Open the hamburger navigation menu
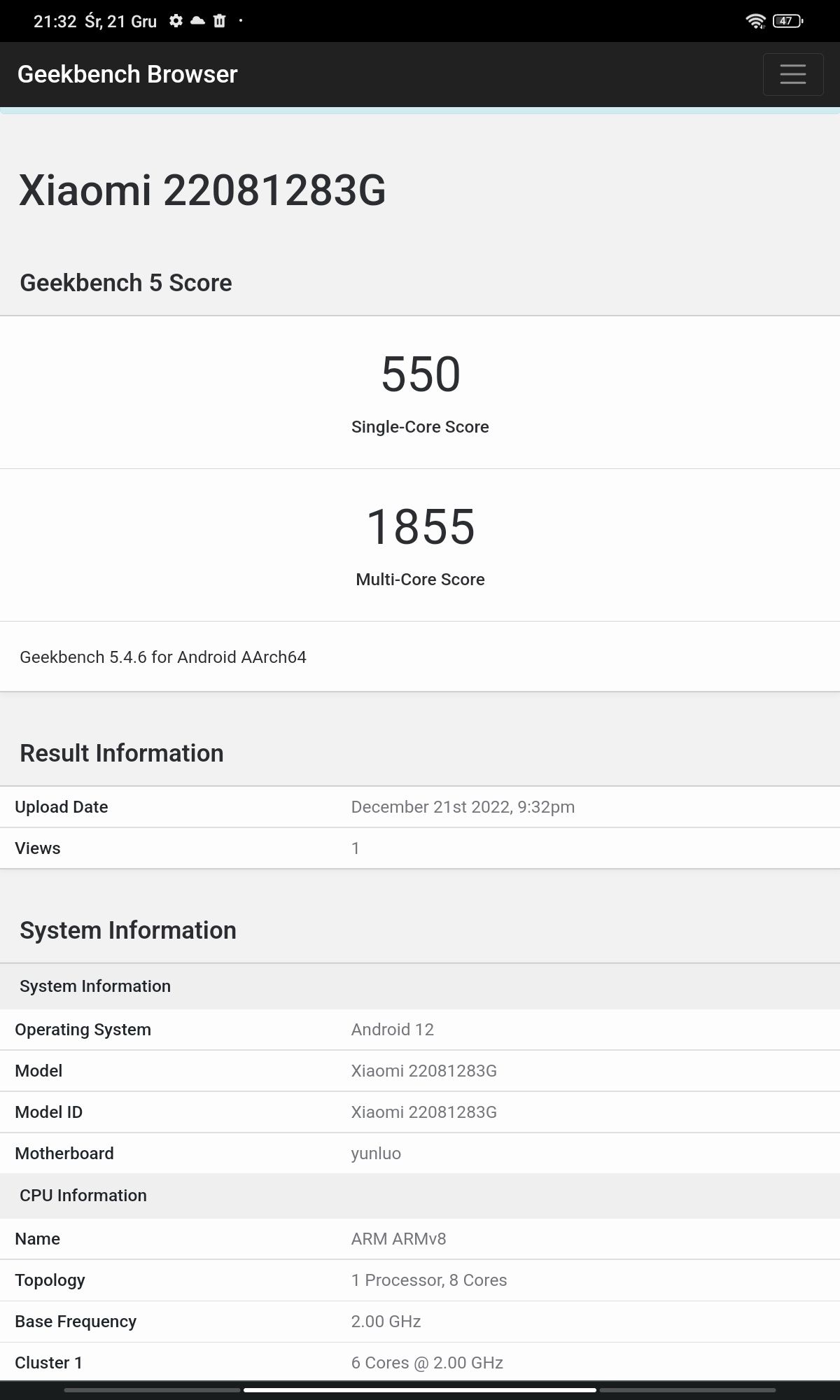This screenshot has height=1400, width=840. coord(793,74)
